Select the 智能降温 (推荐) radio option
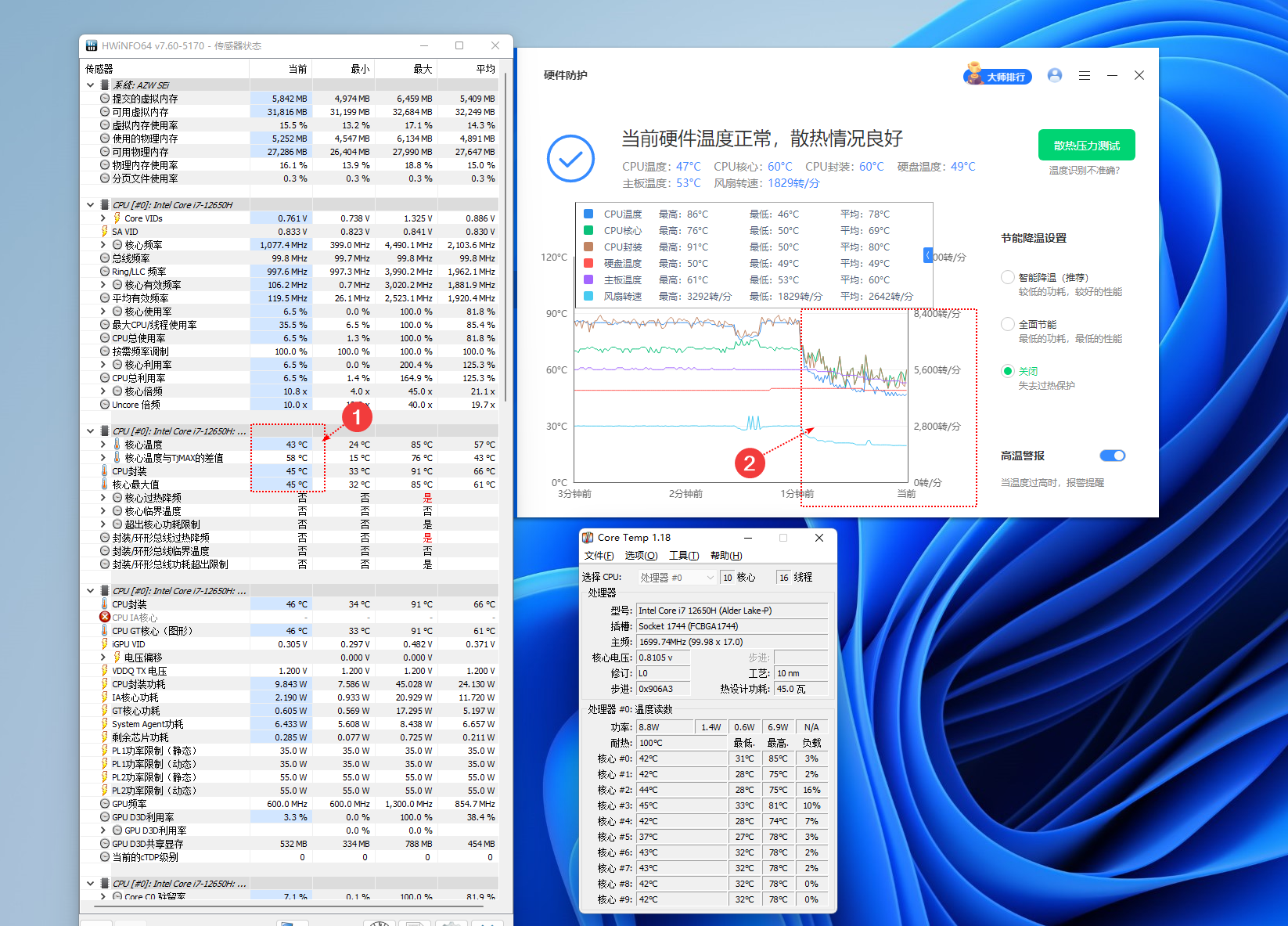The width and height of the screenshot is (1288, 926). pos(1008,277)
